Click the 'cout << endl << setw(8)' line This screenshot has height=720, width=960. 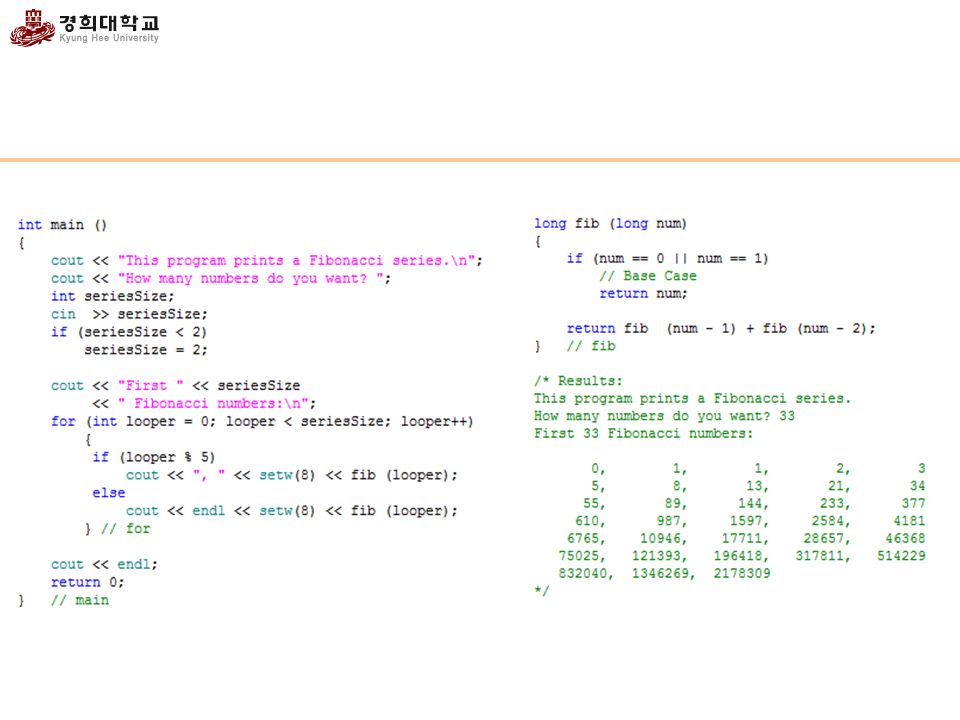[x=291, y=510]
